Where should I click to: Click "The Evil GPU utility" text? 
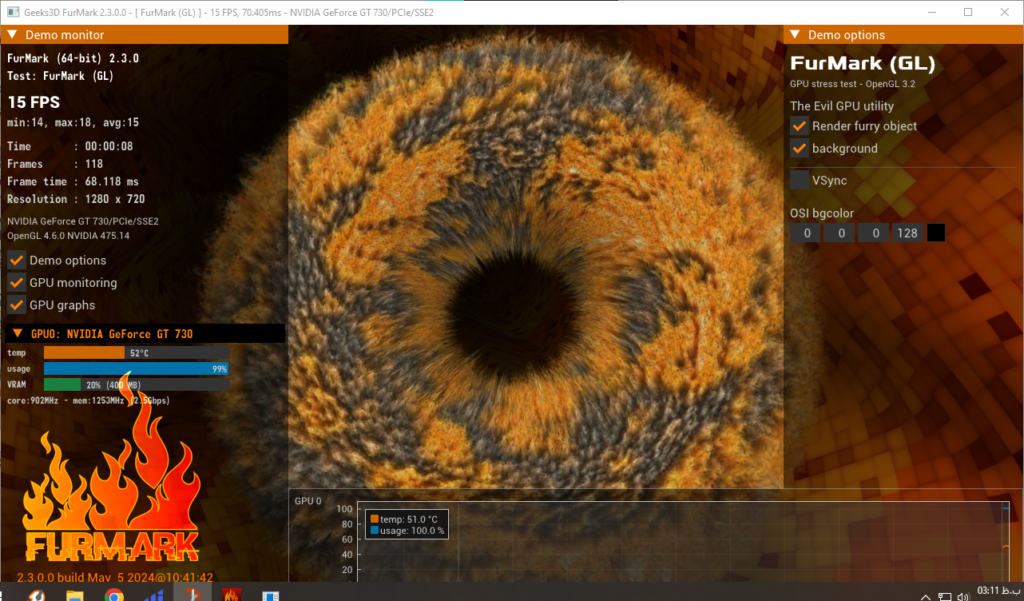(842, 106)
